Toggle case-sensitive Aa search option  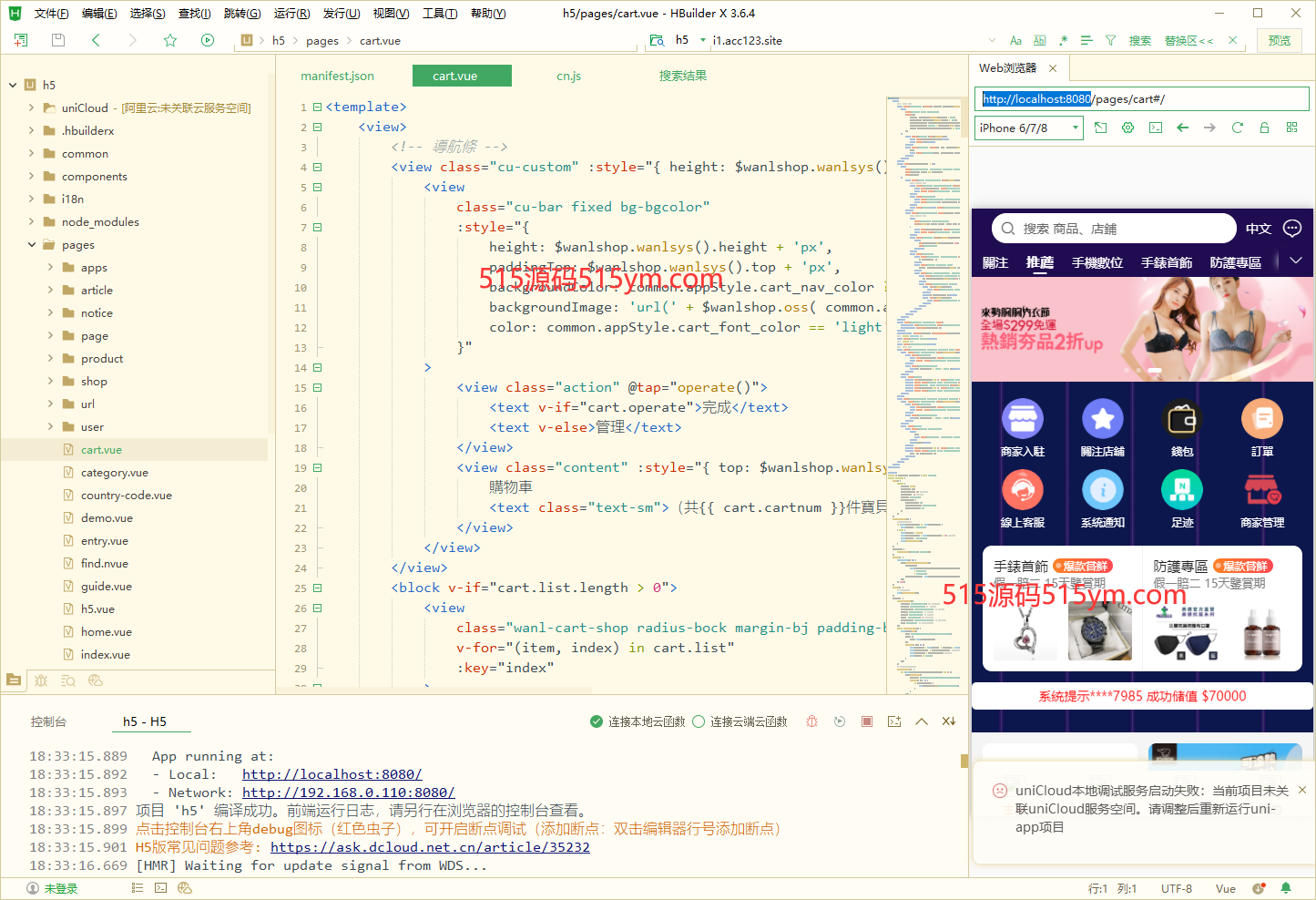click(x=1015, y=40)
